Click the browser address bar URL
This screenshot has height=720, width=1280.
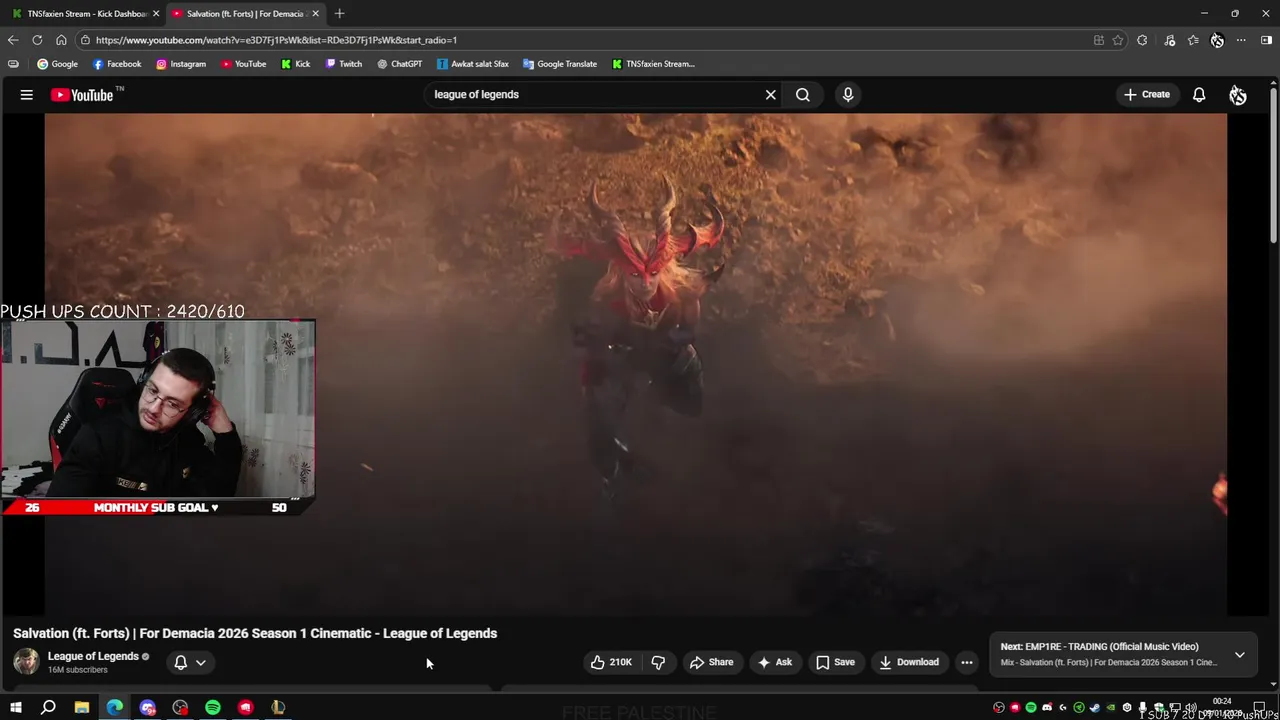(x=276, y=40)
